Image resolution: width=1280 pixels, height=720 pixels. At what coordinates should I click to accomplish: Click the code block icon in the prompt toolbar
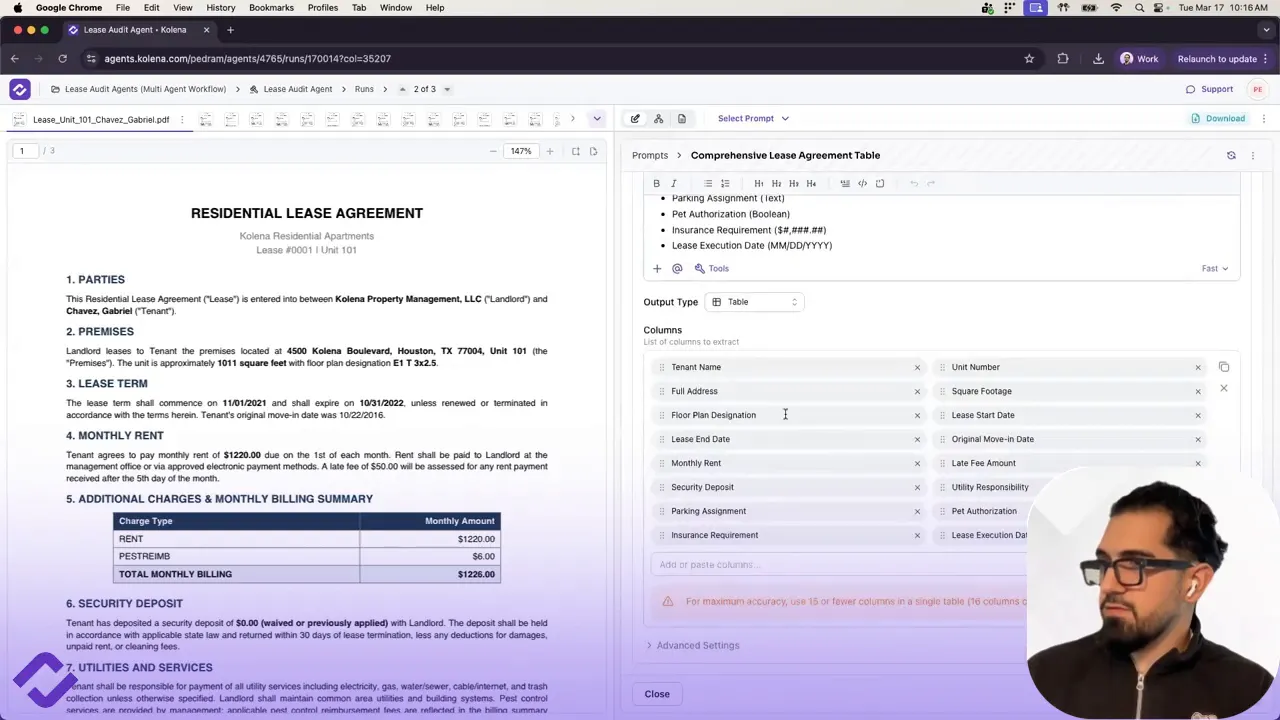pos(862,183)
